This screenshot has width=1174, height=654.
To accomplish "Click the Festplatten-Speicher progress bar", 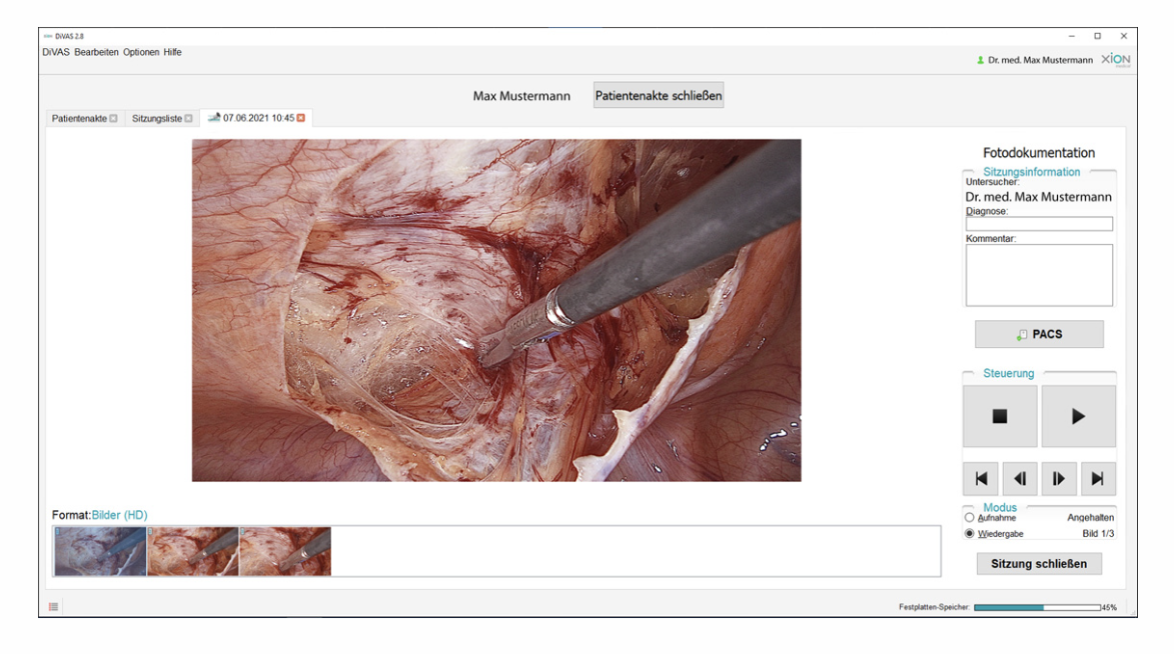I will pyautogui.click(x=1037, y=608).
